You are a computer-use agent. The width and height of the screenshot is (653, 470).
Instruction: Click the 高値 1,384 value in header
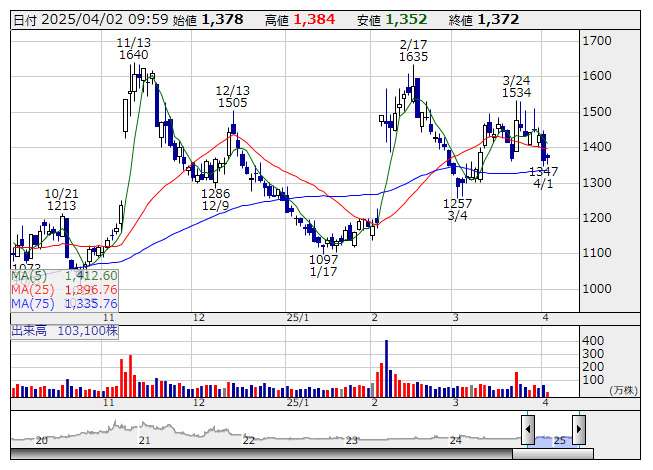pyautogui.click(x=300, y=20)
